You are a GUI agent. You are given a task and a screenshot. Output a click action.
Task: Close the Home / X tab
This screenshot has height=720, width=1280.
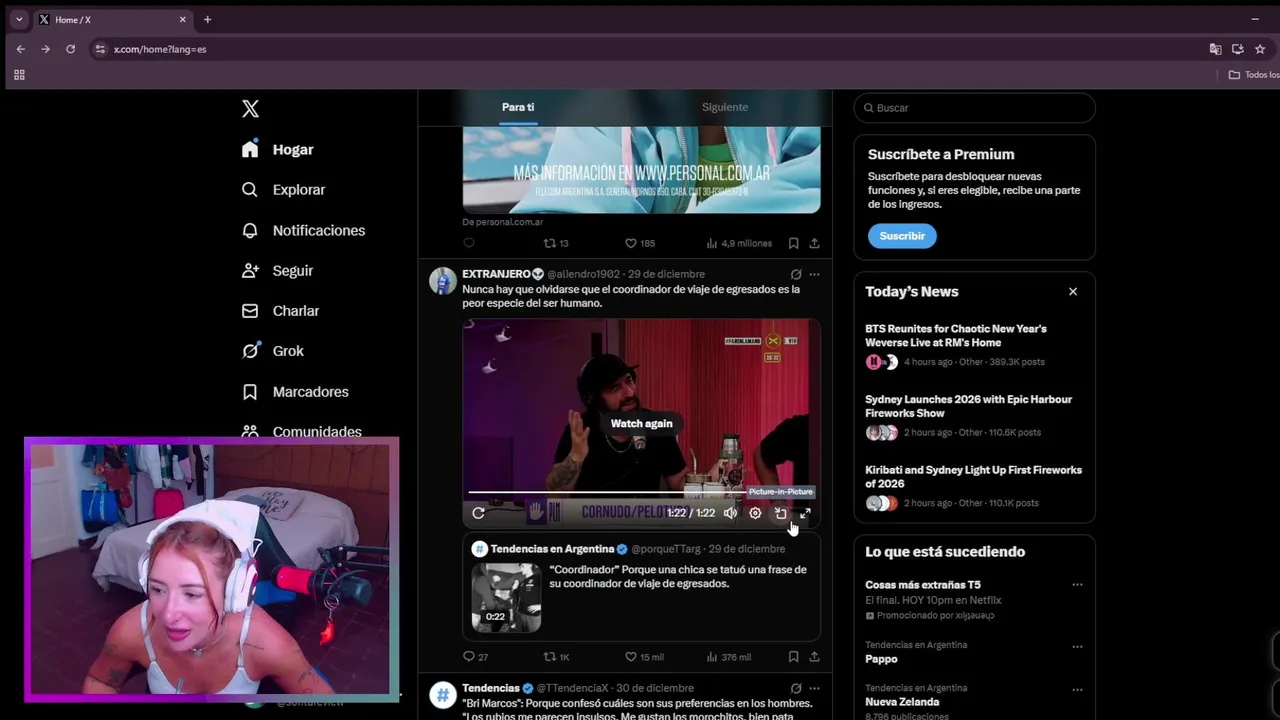[182, 19]
